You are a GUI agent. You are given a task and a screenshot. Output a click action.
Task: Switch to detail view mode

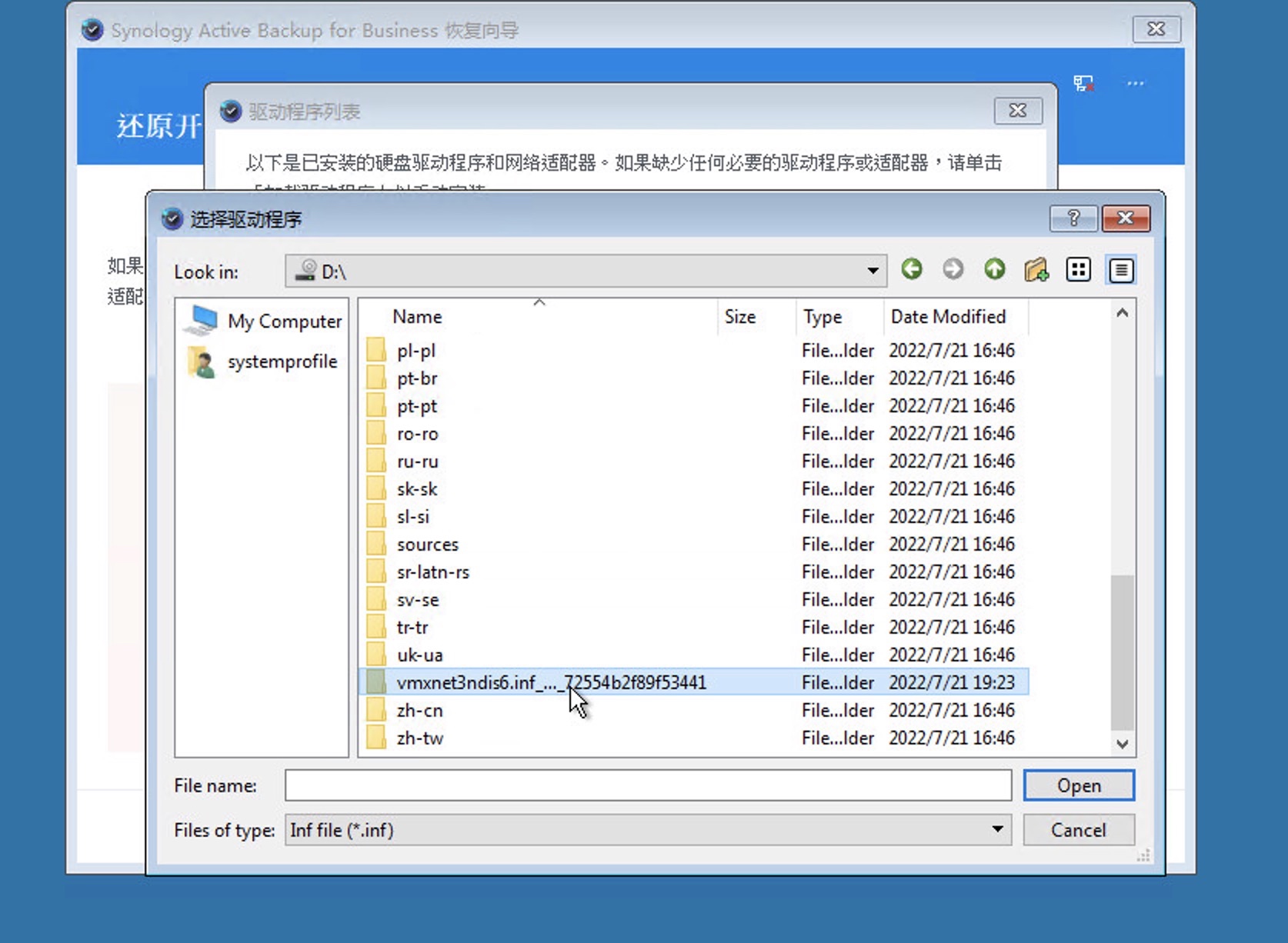[1121, 270]
